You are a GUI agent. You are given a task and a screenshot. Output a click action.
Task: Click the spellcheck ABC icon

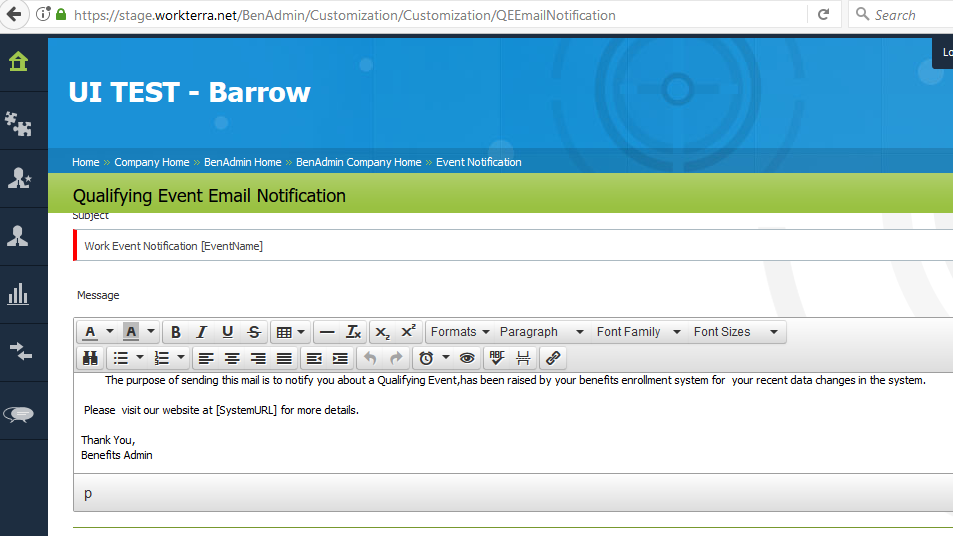click(497, 358)
